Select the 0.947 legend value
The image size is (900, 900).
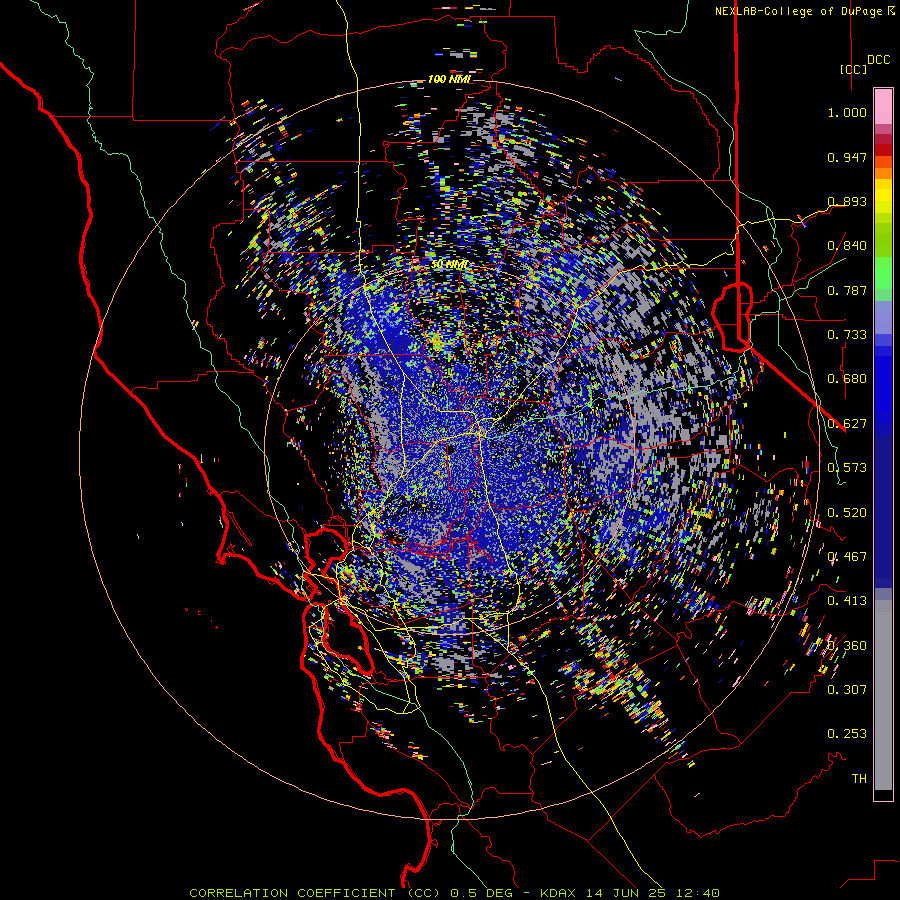coord(847,157)
